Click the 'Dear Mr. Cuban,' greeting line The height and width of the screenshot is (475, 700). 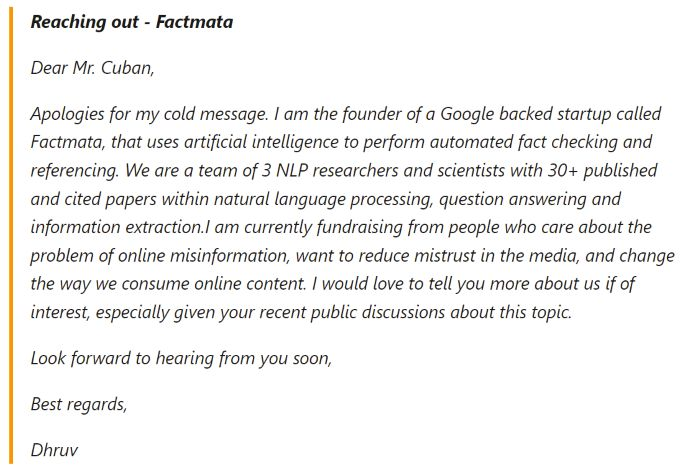coord(93,68)
